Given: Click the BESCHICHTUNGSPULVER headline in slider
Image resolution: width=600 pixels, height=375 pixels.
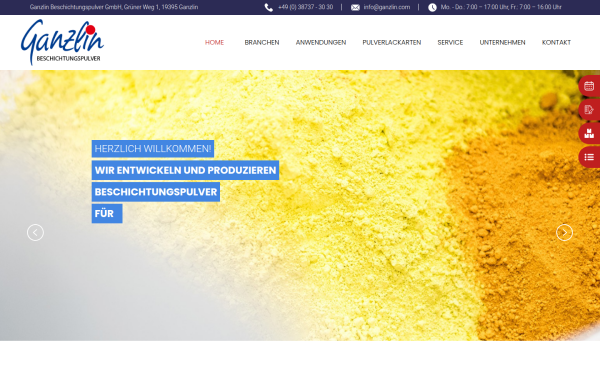Looking at the screenshot, I should [156, 192].
